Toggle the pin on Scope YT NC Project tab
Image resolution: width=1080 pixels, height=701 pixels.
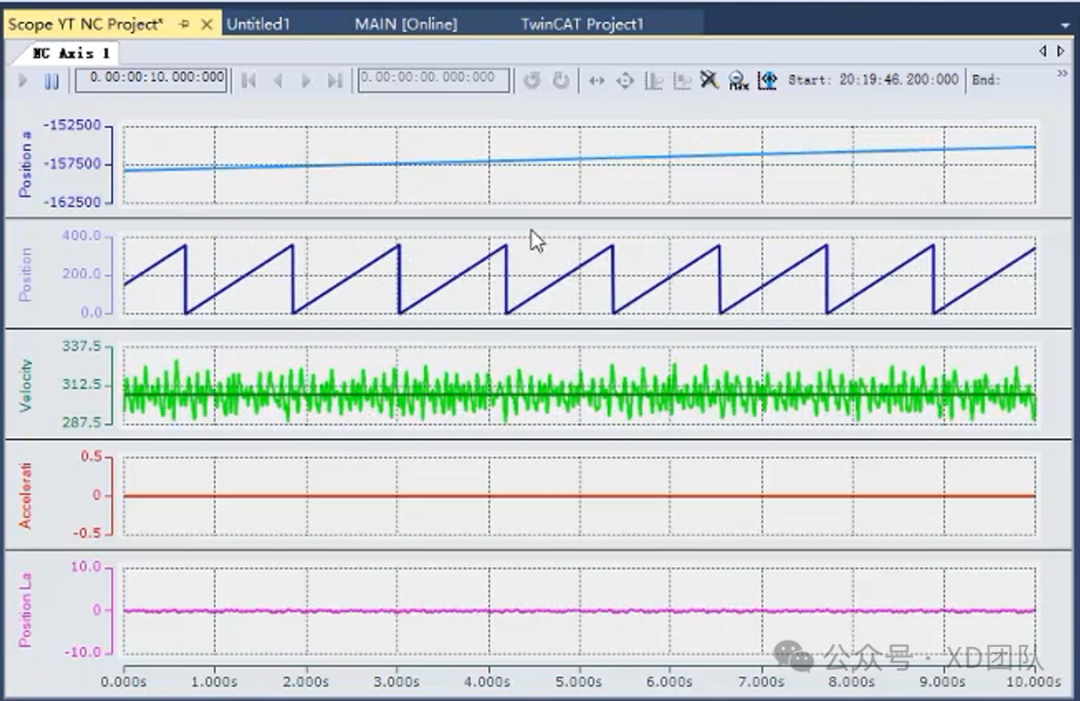tap(184, 23)
